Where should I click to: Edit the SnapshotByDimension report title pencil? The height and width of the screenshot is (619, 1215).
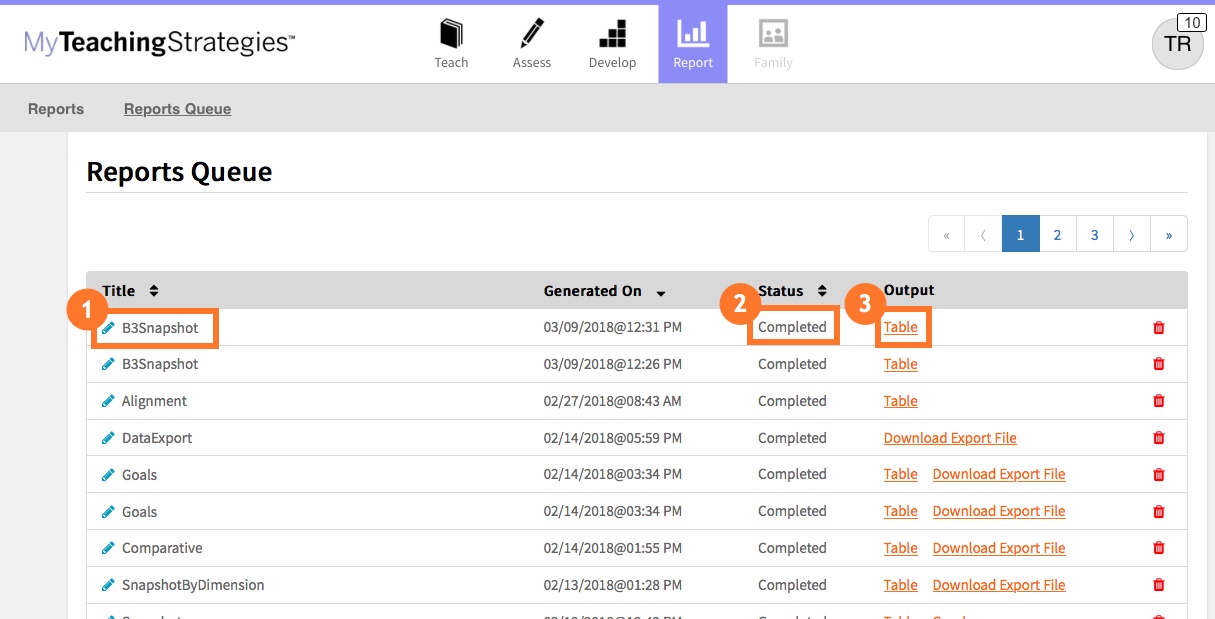[108, 585]
